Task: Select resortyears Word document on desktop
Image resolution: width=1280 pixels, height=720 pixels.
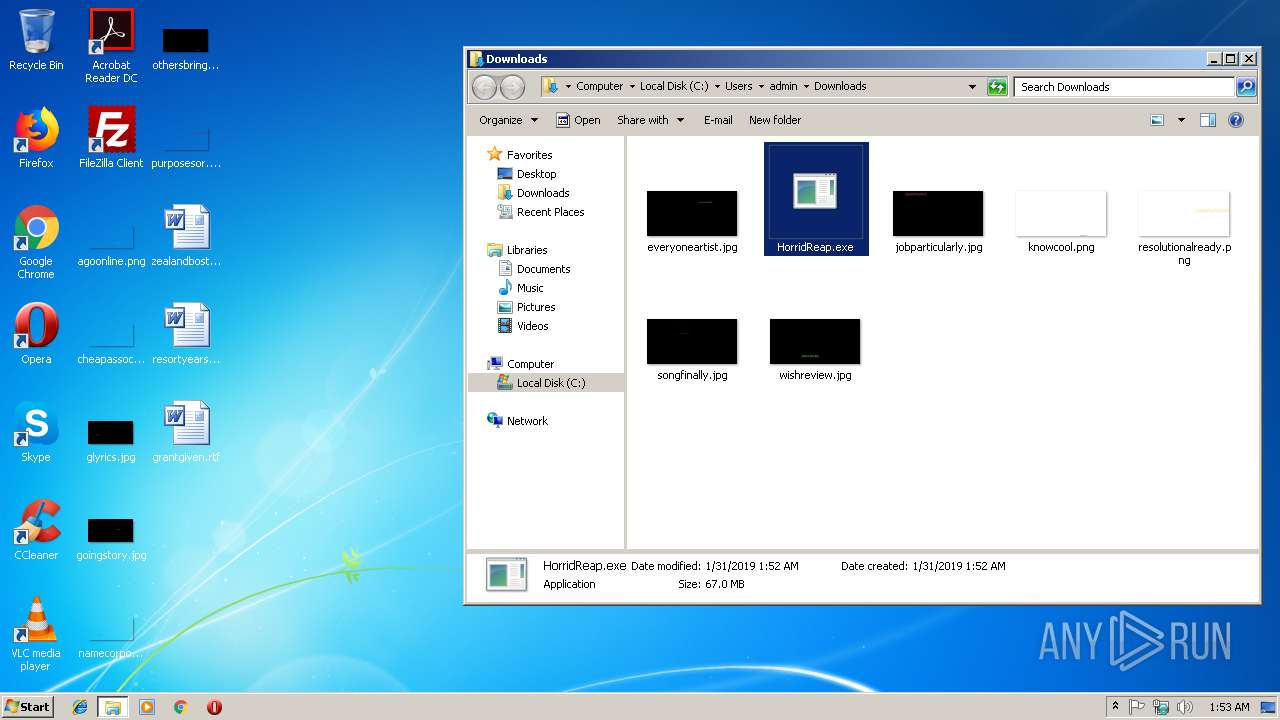Action: coord(186,334)
